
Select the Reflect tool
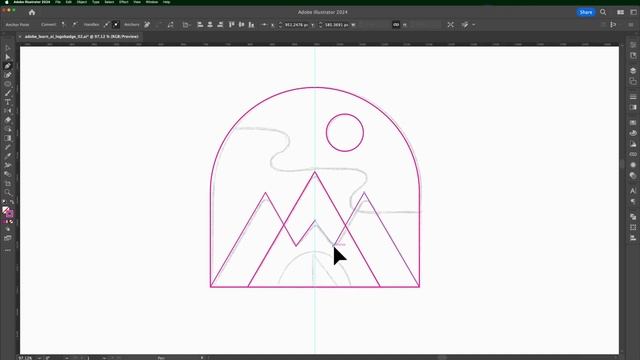click(x=8, y=111)
